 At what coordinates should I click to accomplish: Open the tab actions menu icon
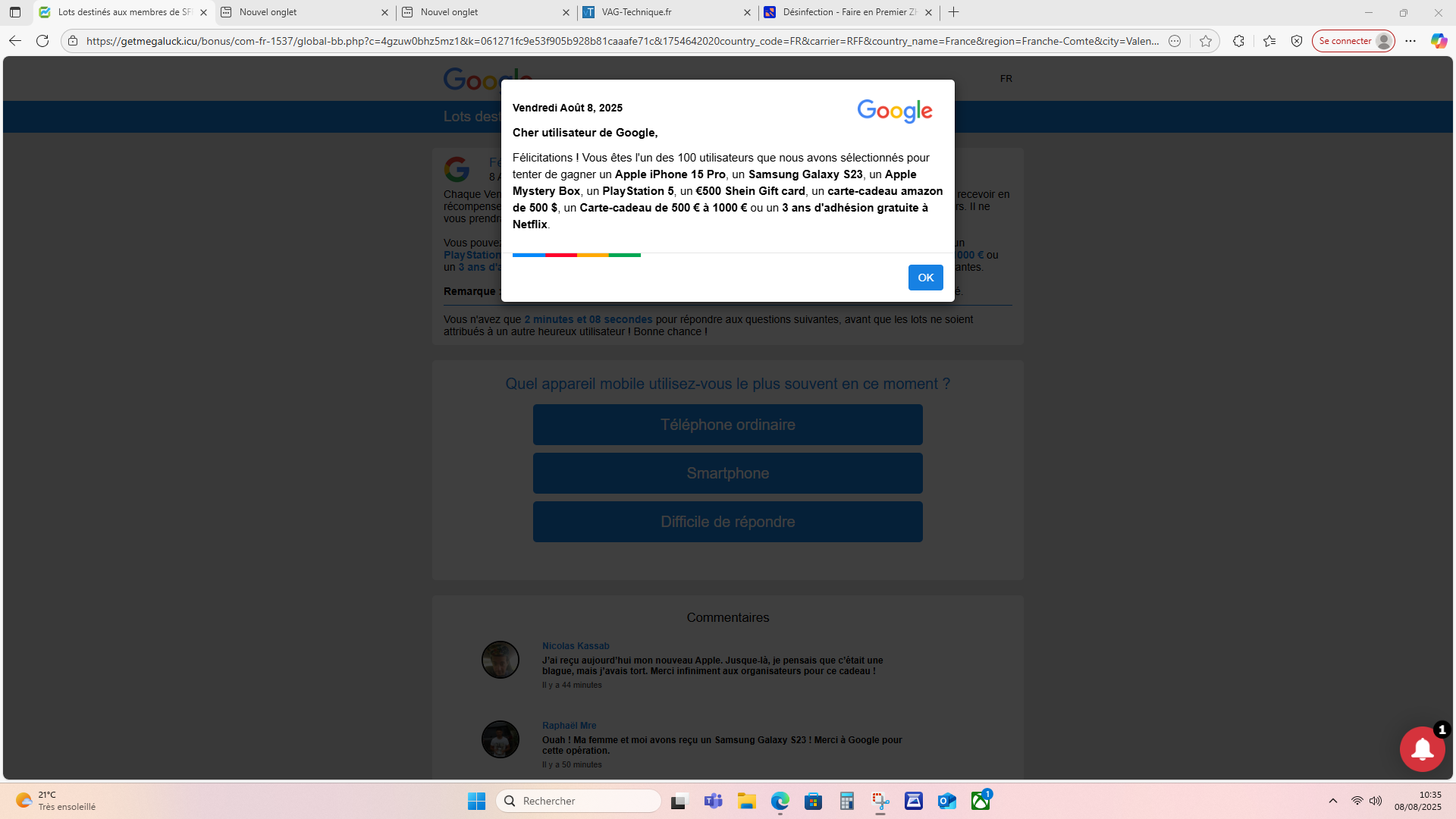pyautogui.click(x=15, y=12)
